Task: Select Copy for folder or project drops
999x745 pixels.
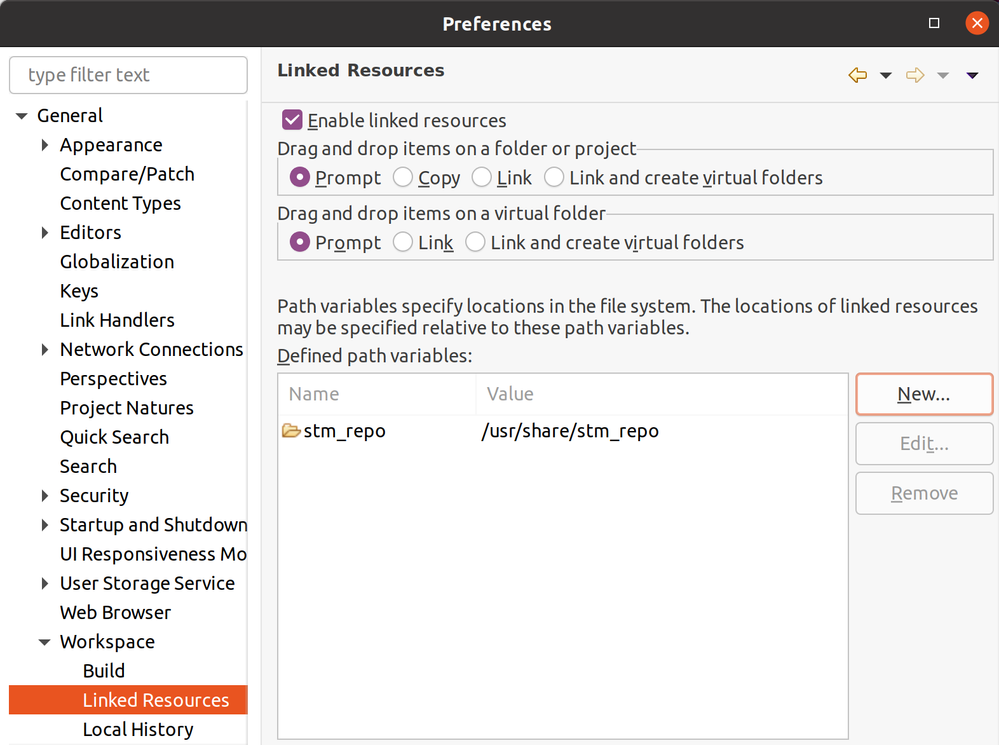Action: click(403, 177)
